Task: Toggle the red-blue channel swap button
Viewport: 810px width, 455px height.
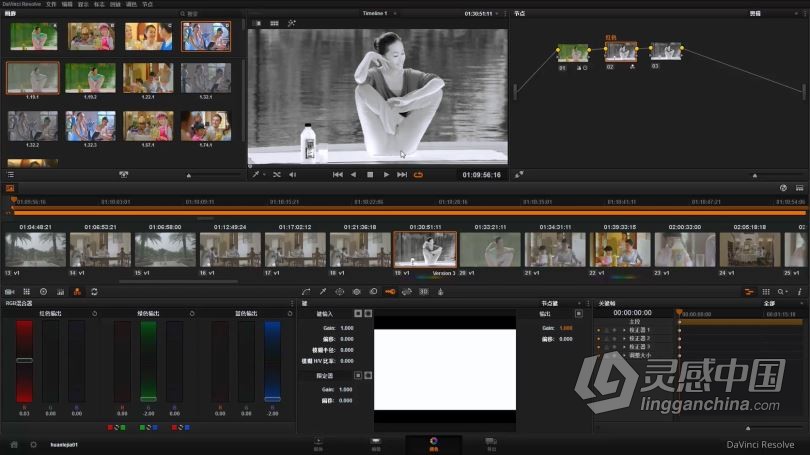Action: tap(180, 428)
